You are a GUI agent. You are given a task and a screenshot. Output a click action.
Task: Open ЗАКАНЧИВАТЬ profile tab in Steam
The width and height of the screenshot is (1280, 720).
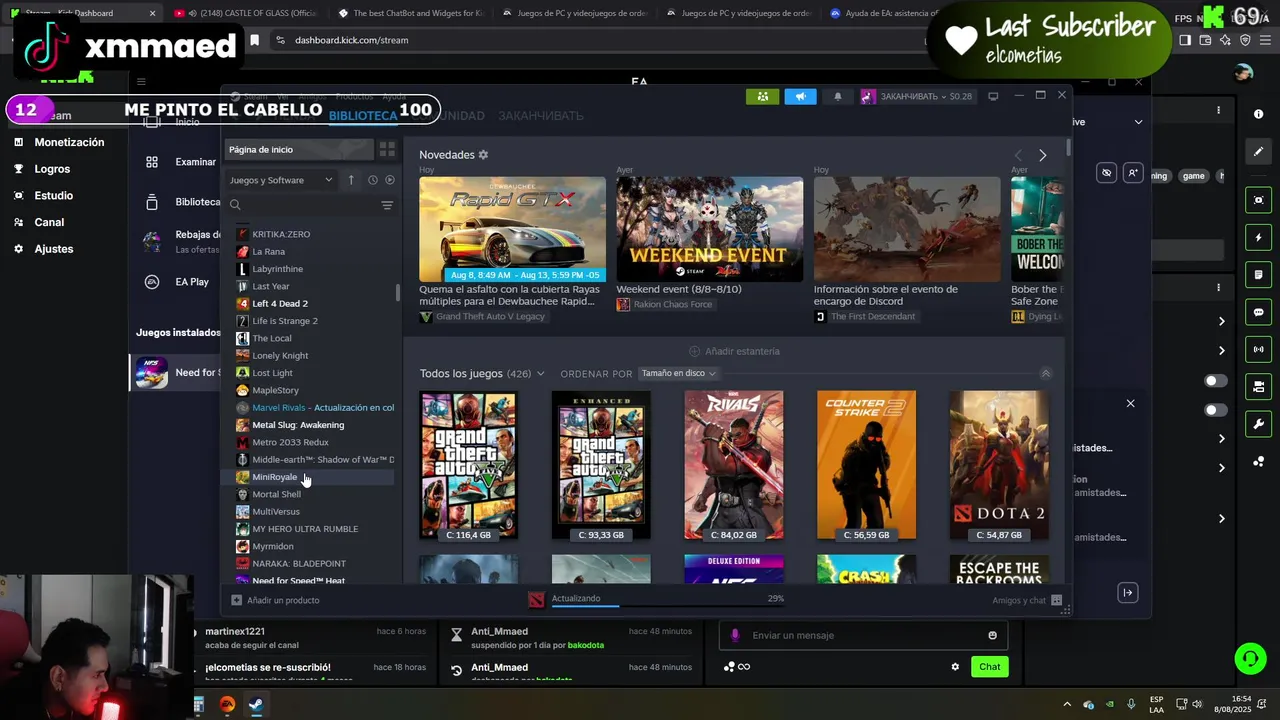click(541, 116)
